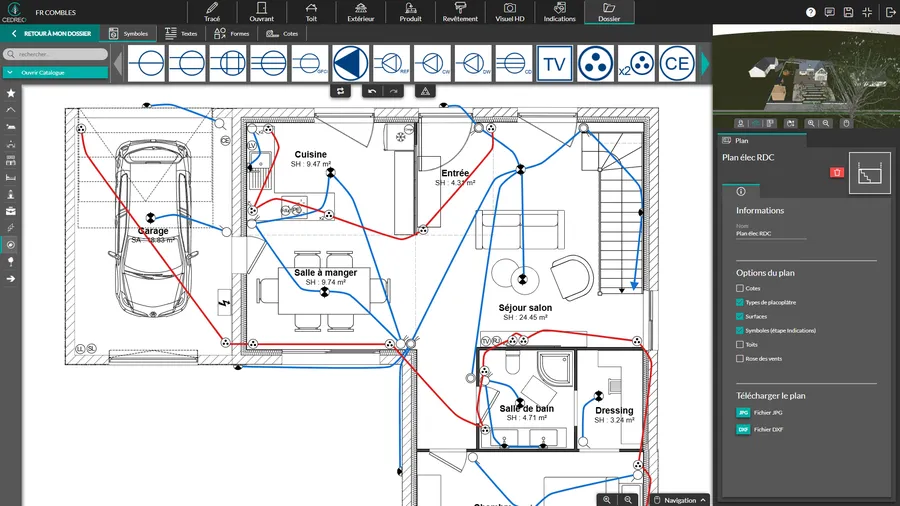
Task: Toggle the Rose des vents checkbox
Action: tap(740, 358)
